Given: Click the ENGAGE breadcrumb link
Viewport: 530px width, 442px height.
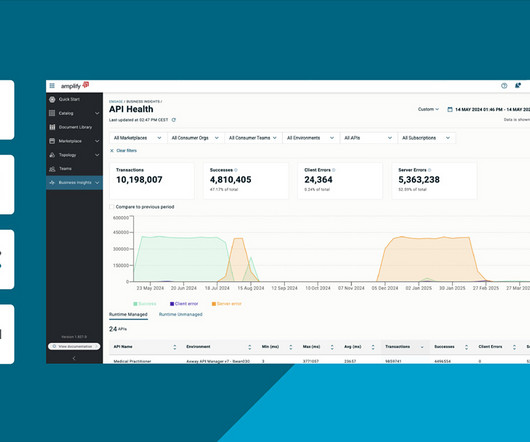Looking at the screenshot, I should coord(116,101).
